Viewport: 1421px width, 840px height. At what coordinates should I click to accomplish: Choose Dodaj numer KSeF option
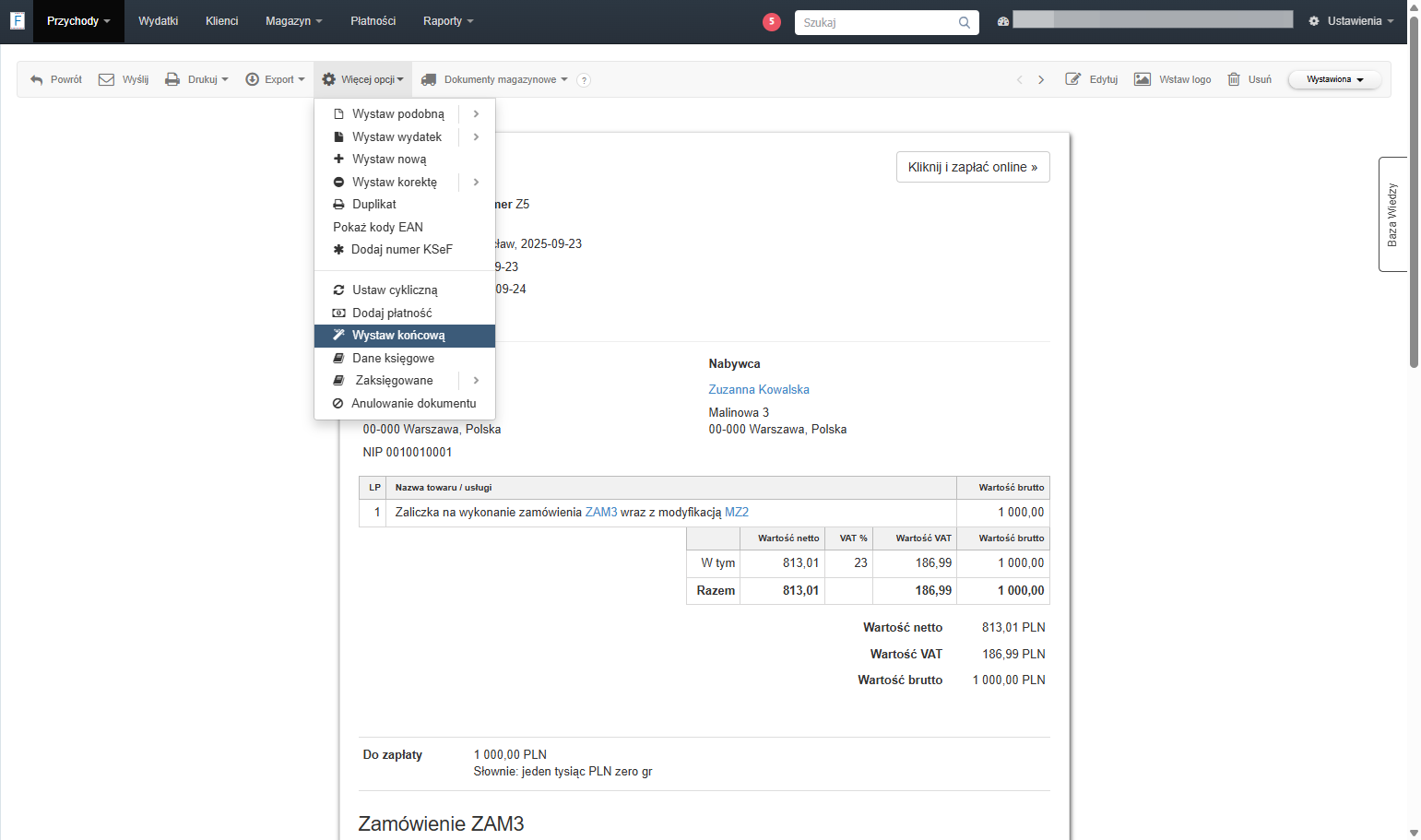(405, 250)
